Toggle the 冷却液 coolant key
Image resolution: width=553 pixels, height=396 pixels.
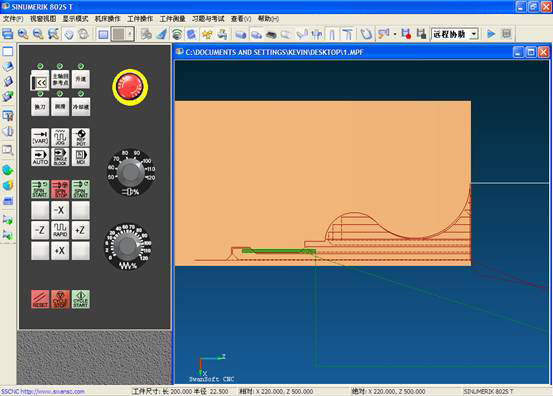tap(80, 106)
